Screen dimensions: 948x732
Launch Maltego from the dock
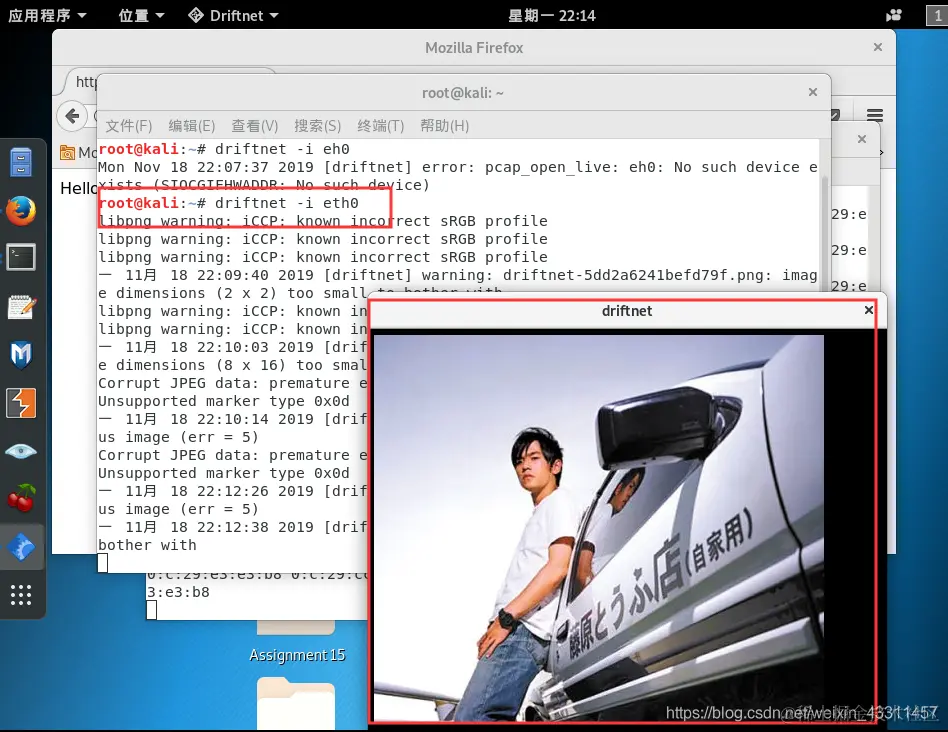pyautogui.click(x=21, y=355)
